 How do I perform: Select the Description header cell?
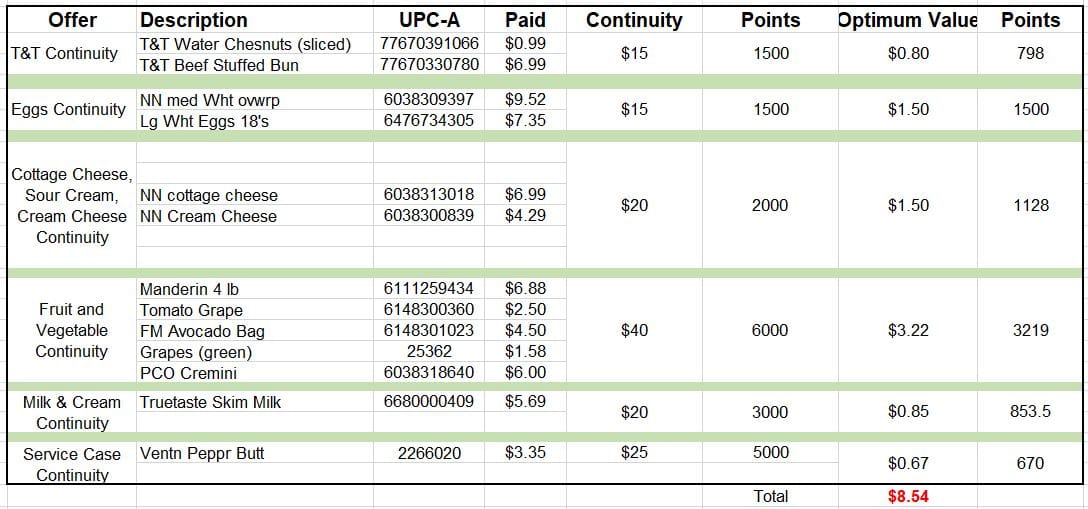[x=194, y=20]
